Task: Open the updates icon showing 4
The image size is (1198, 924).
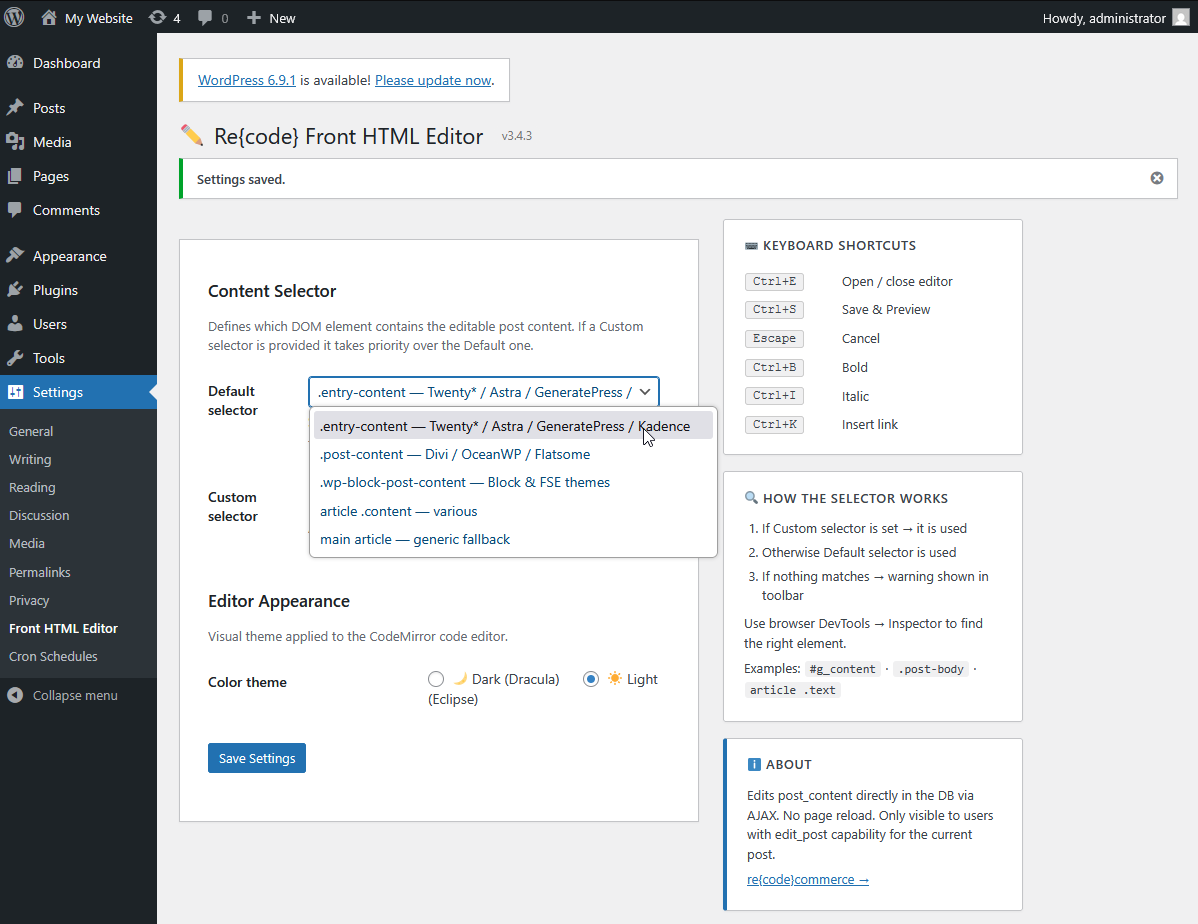Action: 158,18
